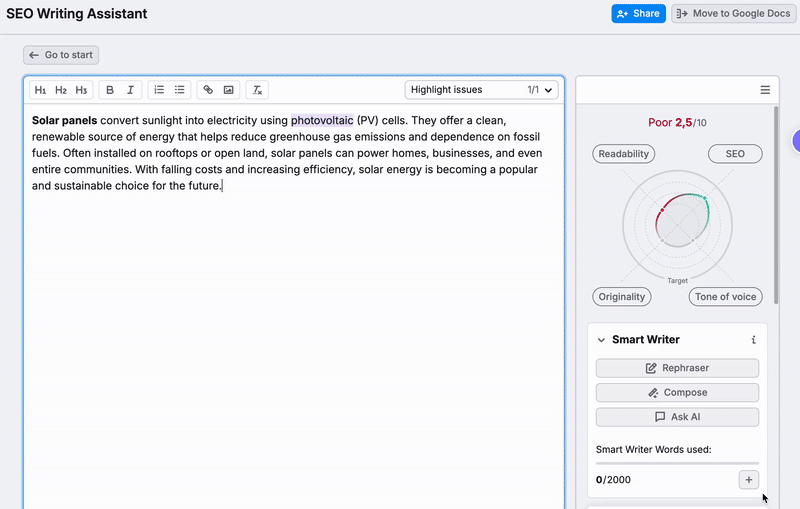Viewport: 800px width, 509px height.
Task: Open the side panel hamburger menu
Action: click(765, 90)
